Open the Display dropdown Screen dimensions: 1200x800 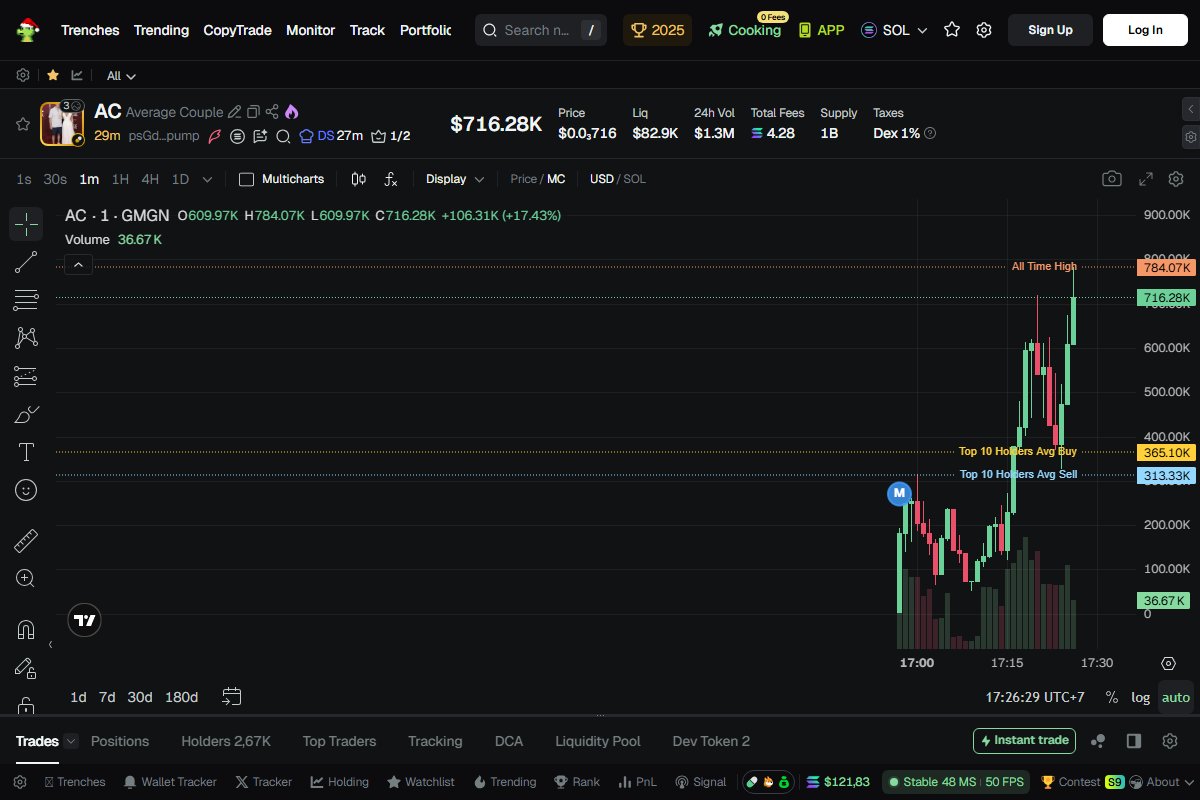[x=455, y=179]
